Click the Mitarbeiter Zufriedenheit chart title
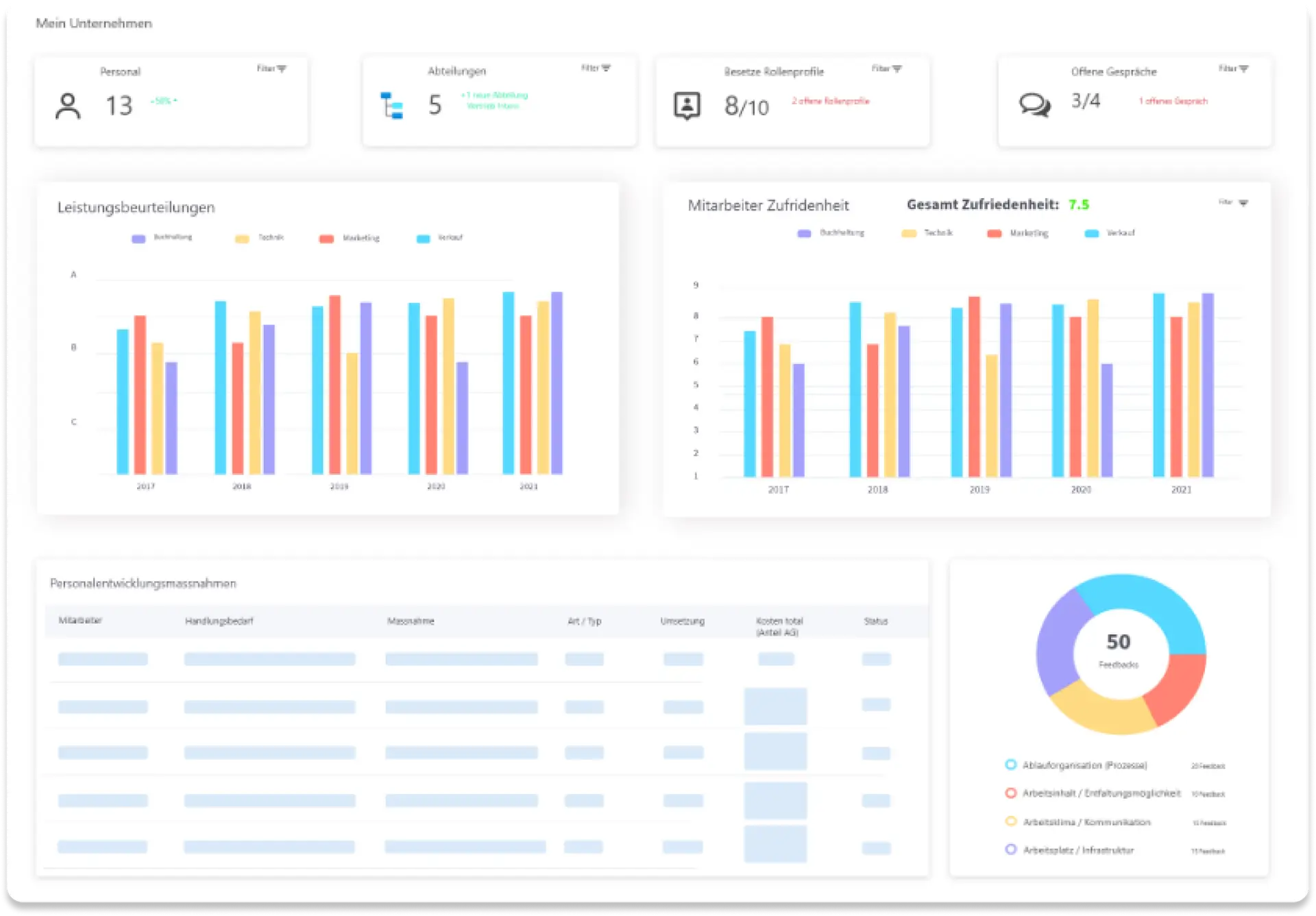Viewport: 1316px width, 916px height. 768,205
